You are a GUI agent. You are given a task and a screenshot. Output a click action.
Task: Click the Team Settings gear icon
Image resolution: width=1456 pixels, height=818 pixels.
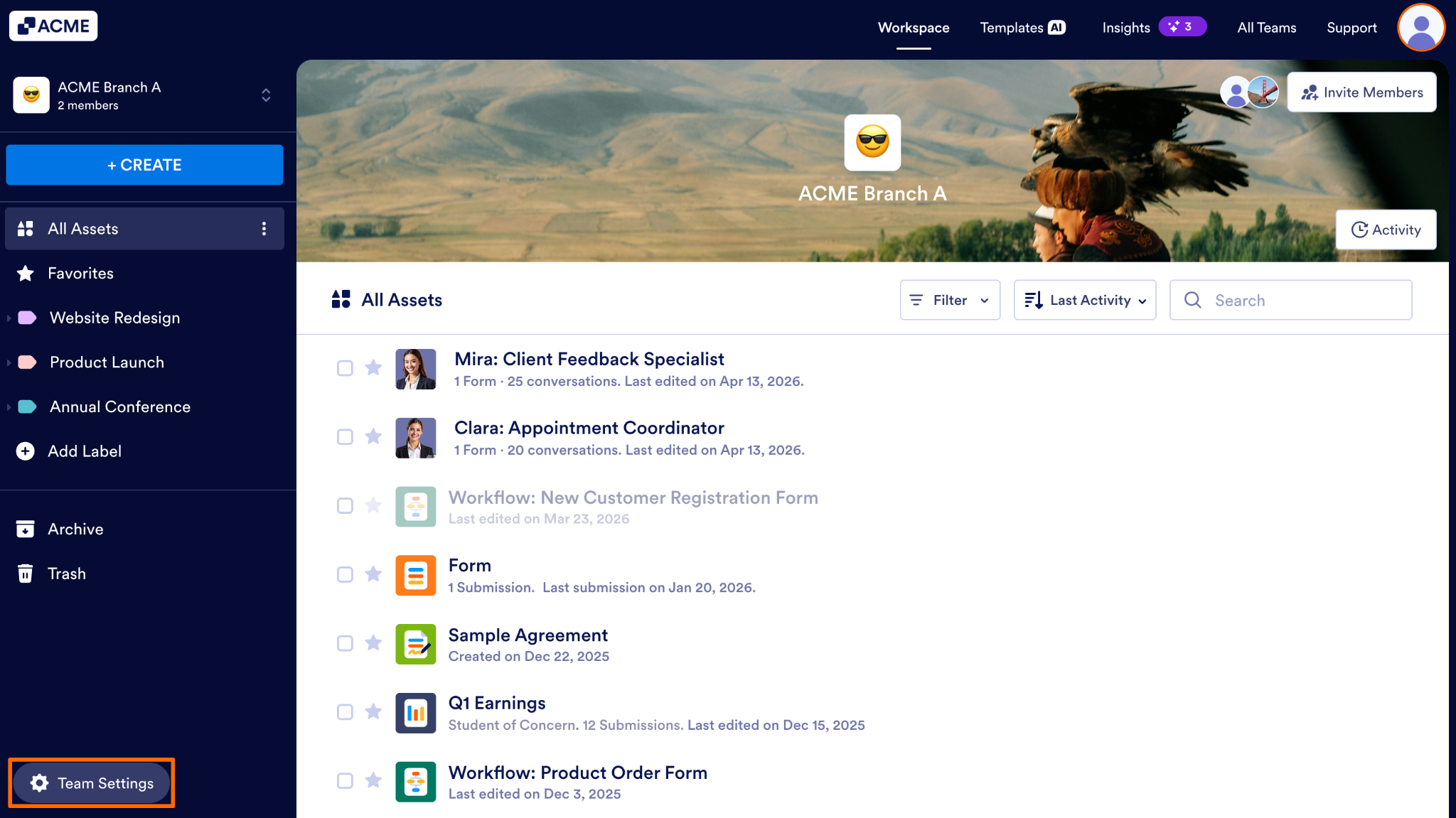(x=40, y=783)
